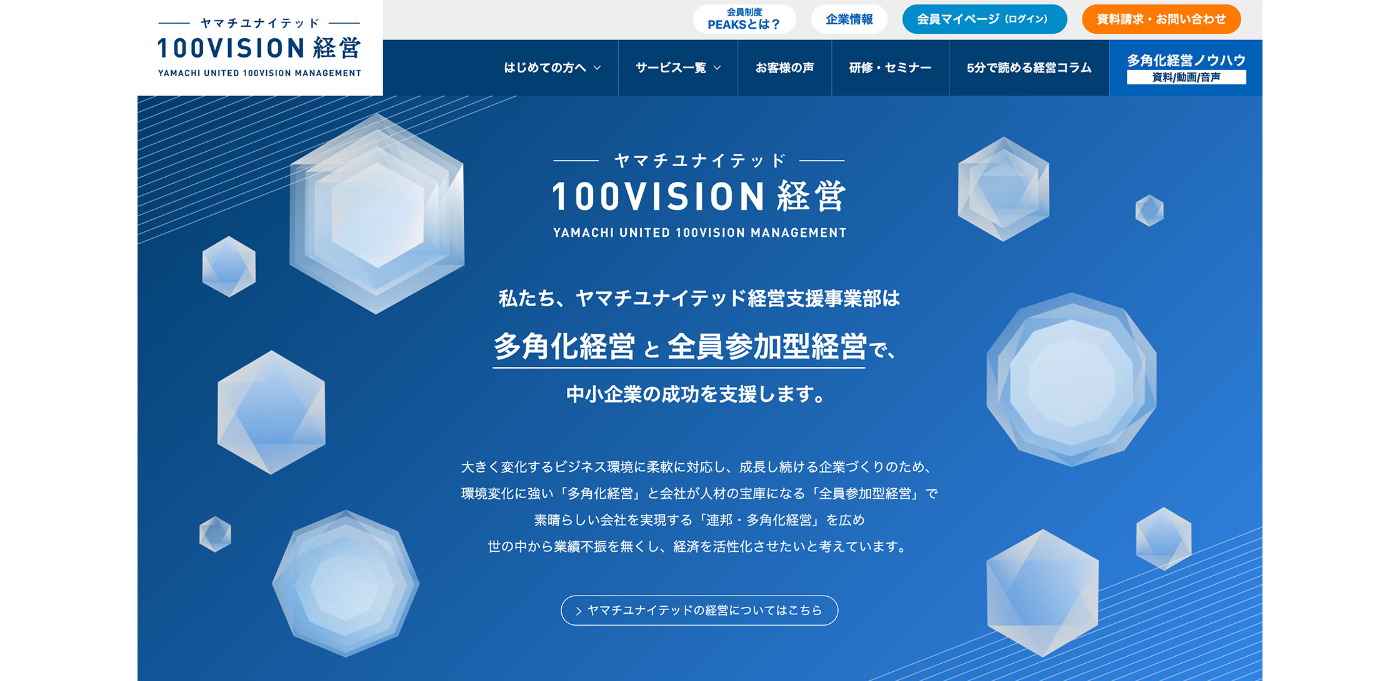Click the large rounded polygon crystal on right side
The height and width of the screenshot is (681, 1400).
tap(1071, 380)
